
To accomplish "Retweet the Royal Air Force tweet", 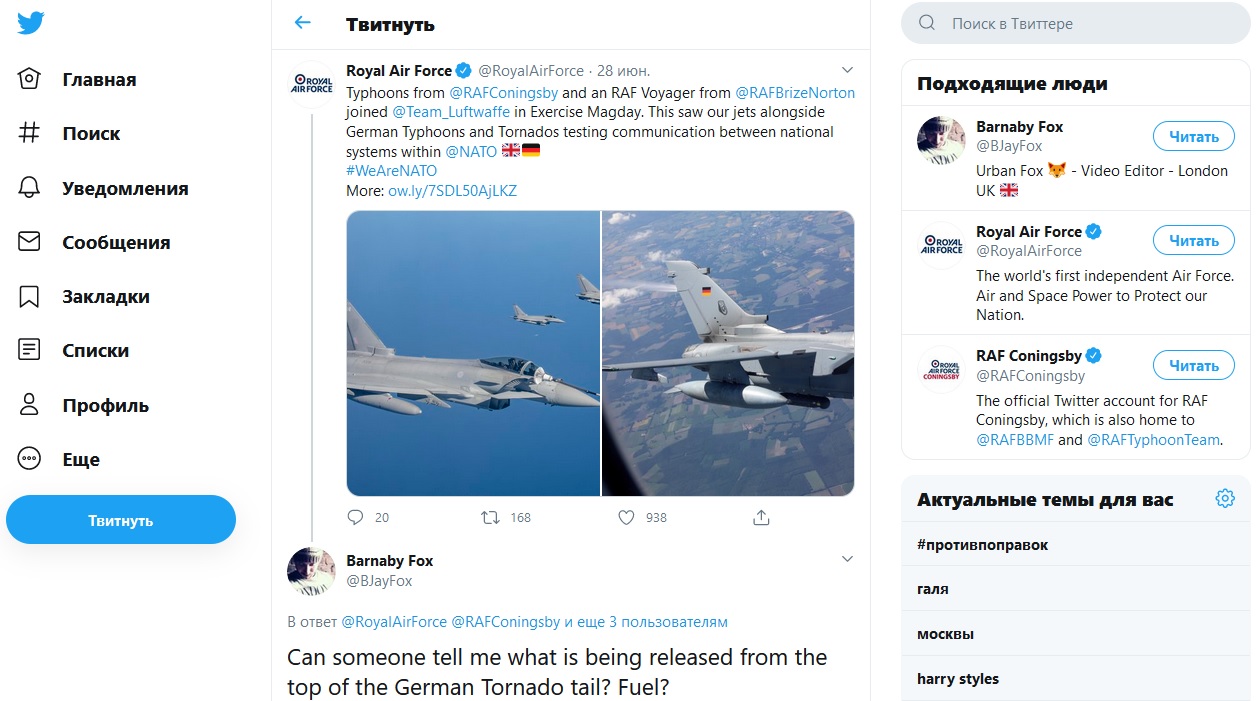I will (x=490, y=517).
